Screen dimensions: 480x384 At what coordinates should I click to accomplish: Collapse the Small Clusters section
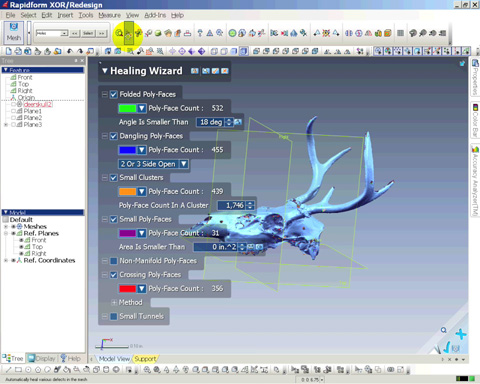pos(104,178)
